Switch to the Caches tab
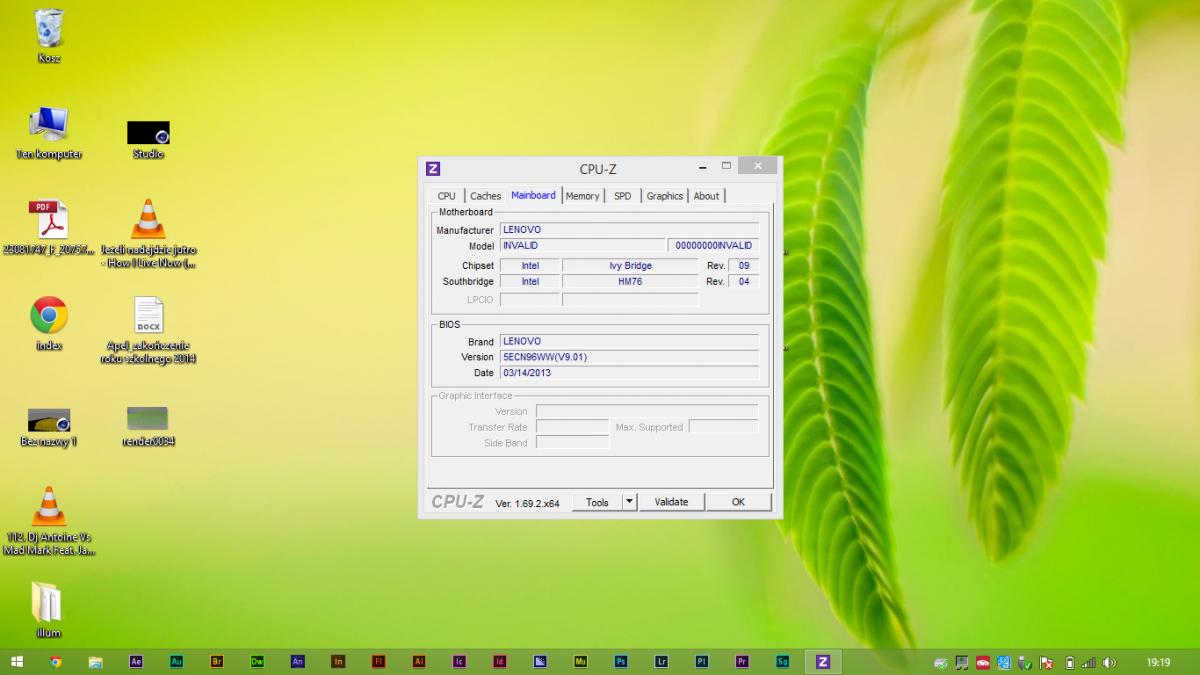This screenshot has width=1200, height=675. (486, 196)
